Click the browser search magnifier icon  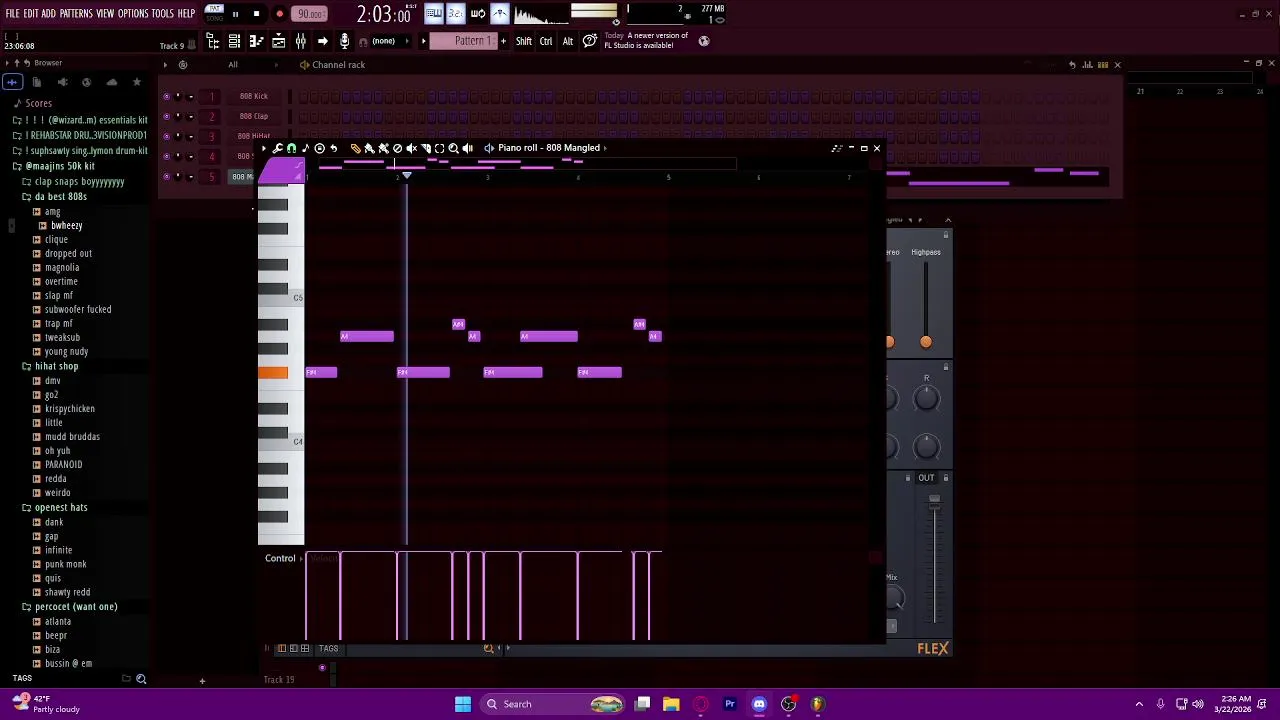pos(141,679)
